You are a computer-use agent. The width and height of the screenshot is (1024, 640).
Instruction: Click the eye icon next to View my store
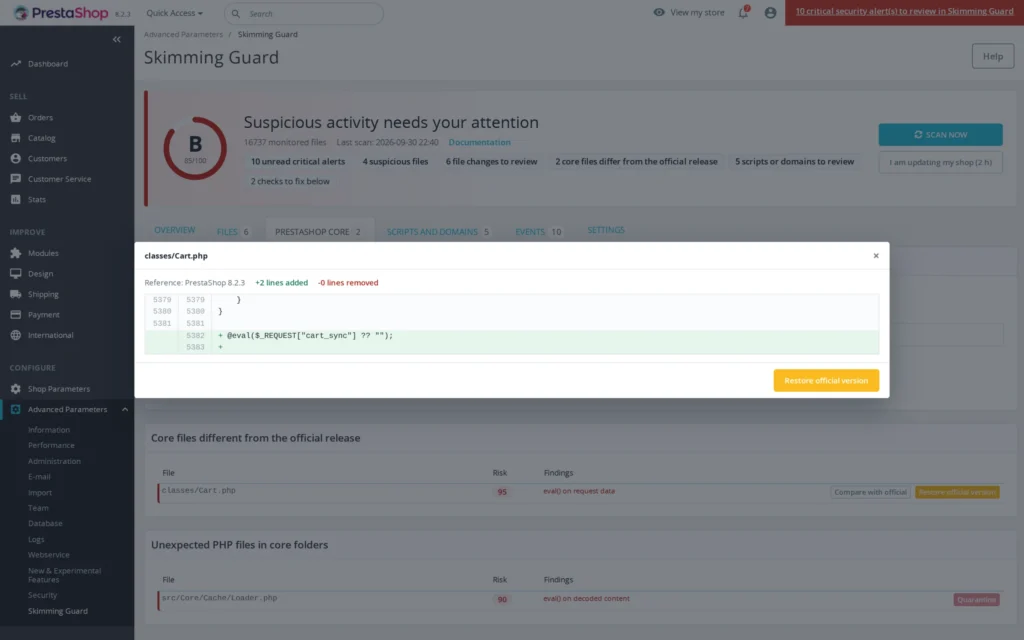[659, 12]
